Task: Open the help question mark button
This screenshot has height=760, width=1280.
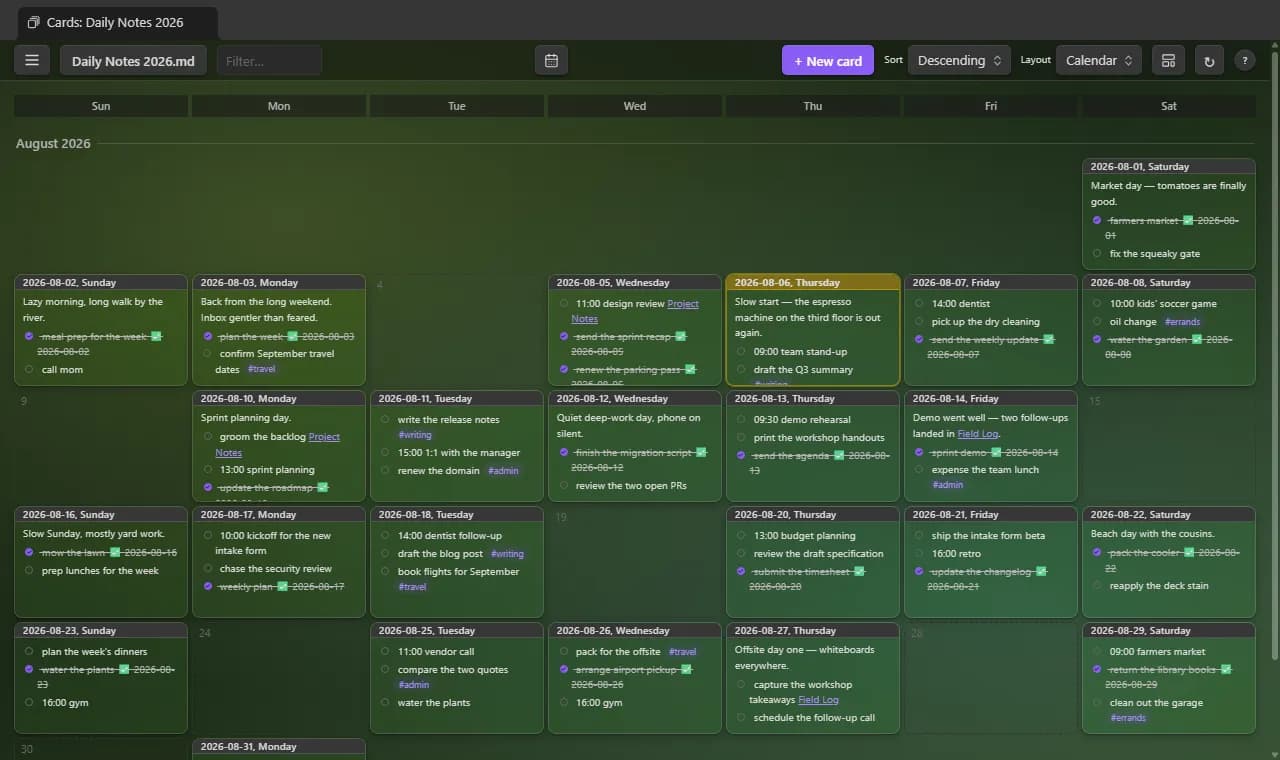Action: point(1245,61)
